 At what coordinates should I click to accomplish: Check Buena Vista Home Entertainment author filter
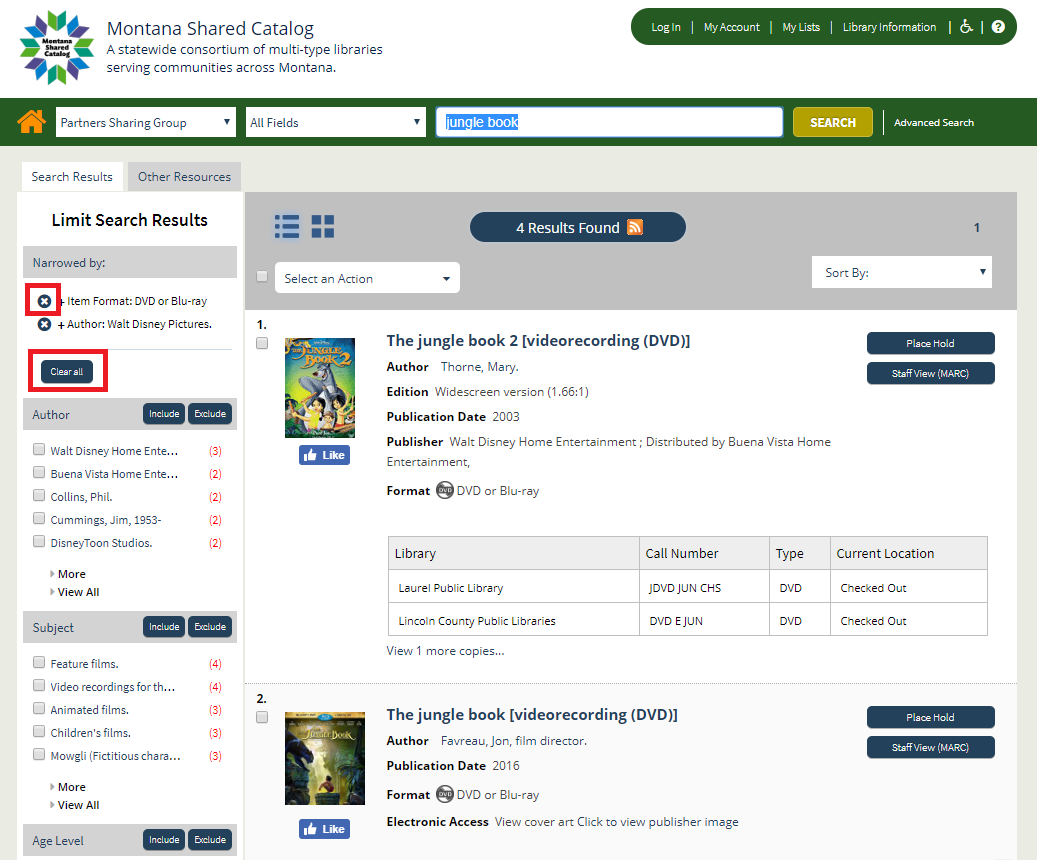39,472
